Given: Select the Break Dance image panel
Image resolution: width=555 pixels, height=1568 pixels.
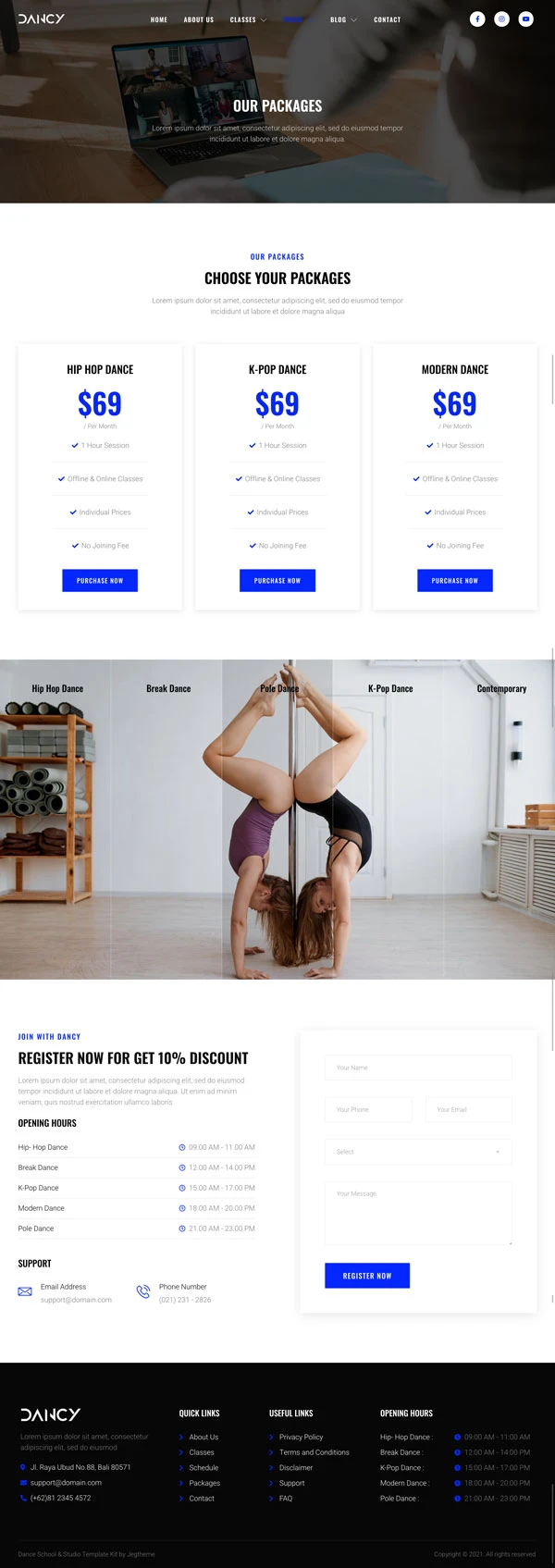Looking at the screenshot, I should click(x=166, y=819).
